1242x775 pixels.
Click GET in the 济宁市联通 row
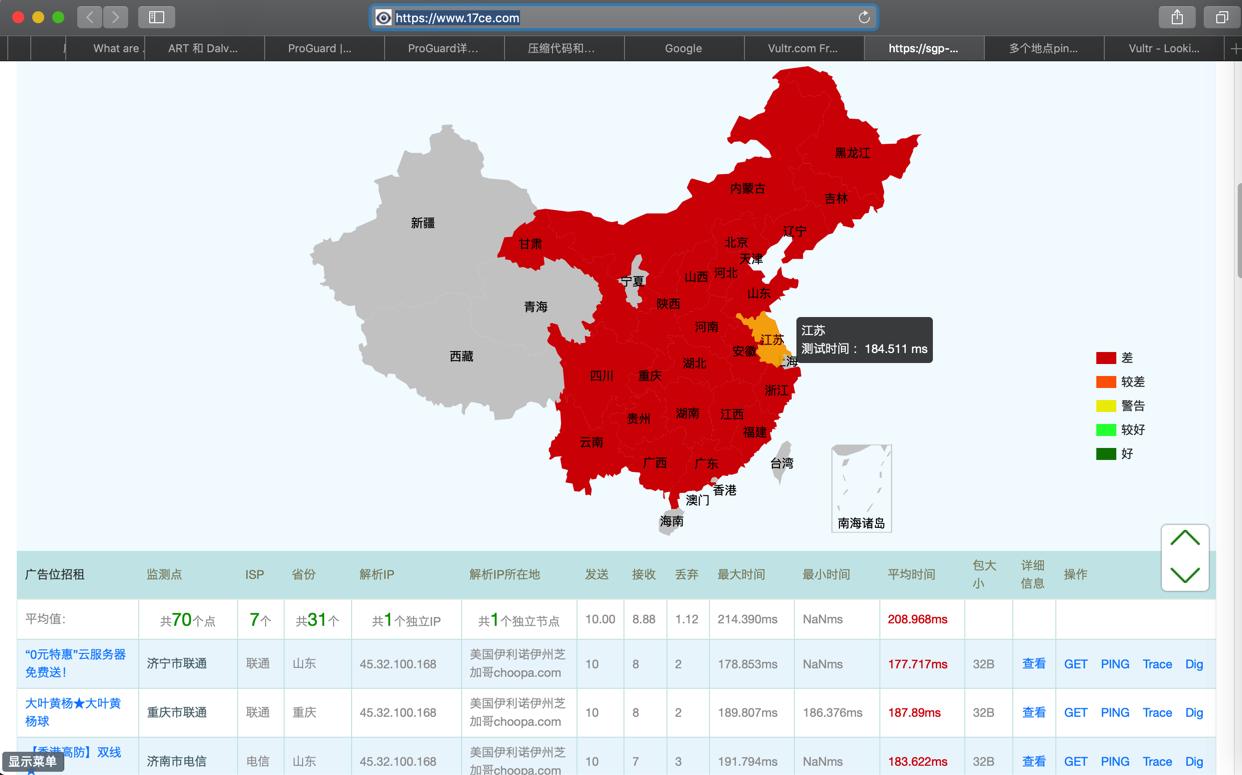coord(1076,664)
